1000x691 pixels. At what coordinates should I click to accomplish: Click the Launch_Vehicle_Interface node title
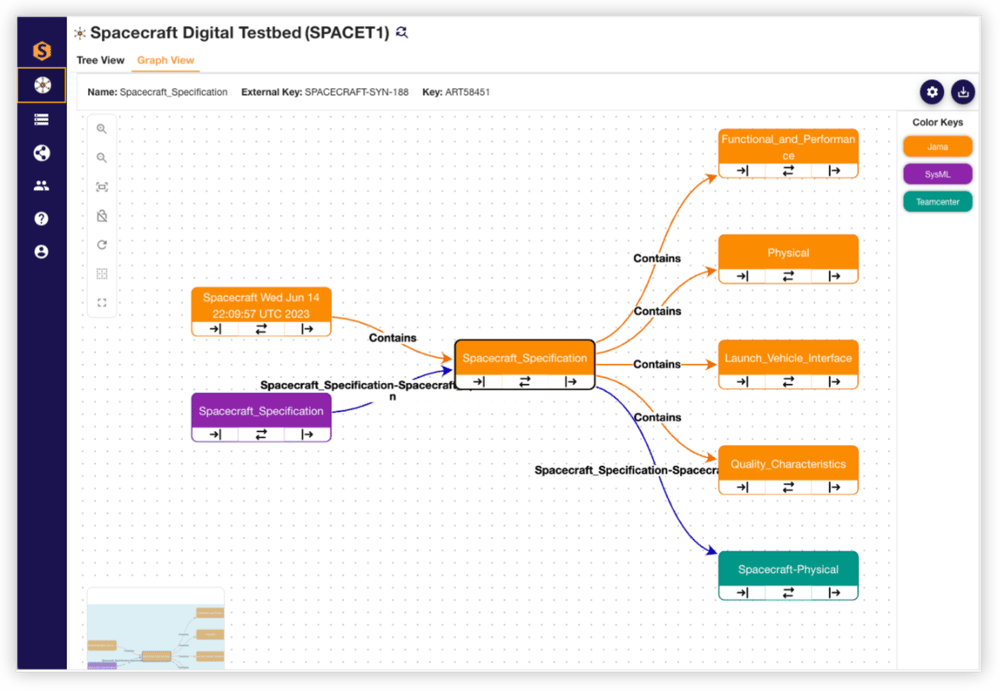(x=788, y=358)
